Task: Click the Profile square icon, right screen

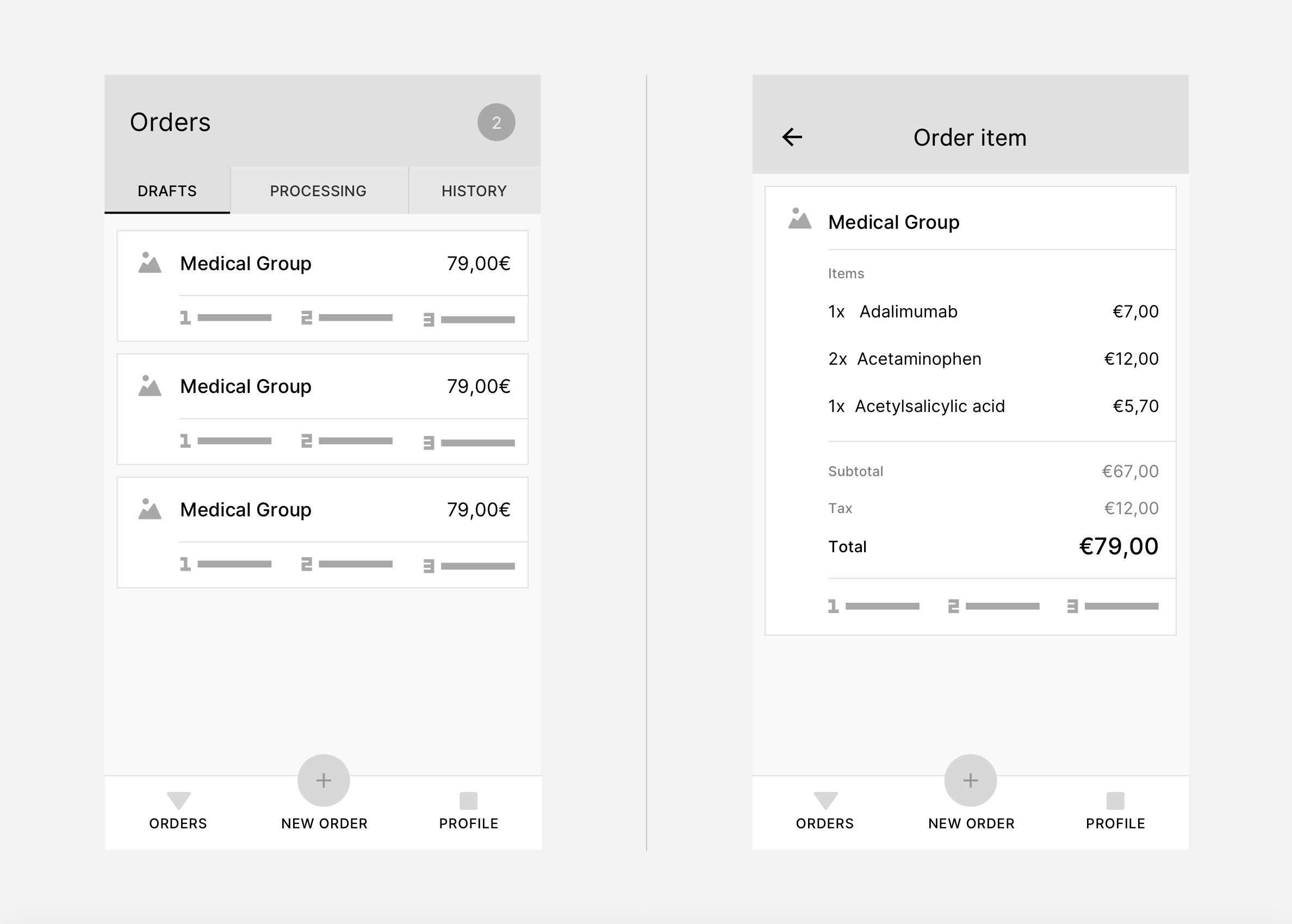Action: pyautogui.click(x=1114, y=801)
